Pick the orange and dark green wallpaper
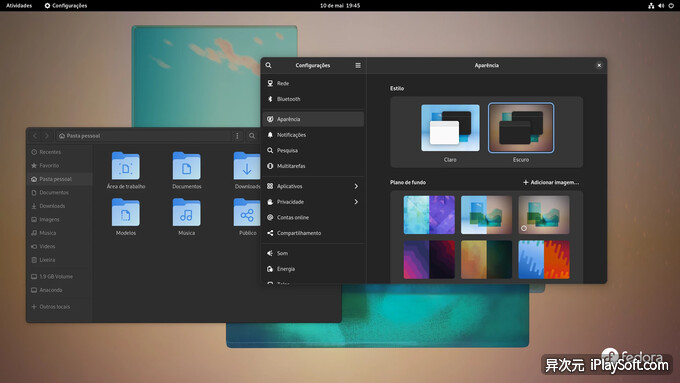The image size is (680, 383). pyautogui.click(x=486, y=259)
